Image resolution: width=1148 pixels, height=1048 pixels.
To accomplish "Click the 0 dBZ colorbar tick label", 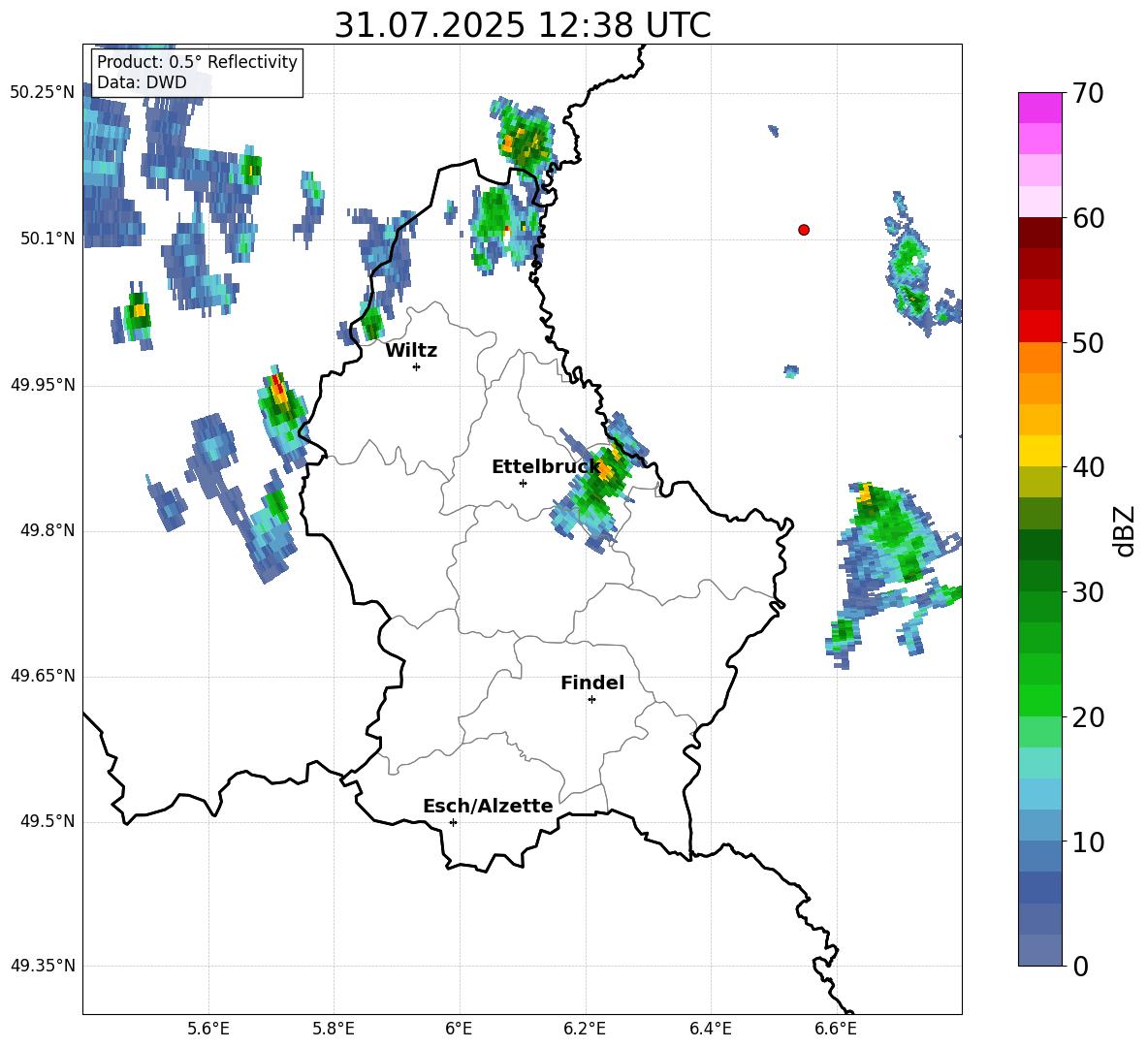I will (1081, 966).
